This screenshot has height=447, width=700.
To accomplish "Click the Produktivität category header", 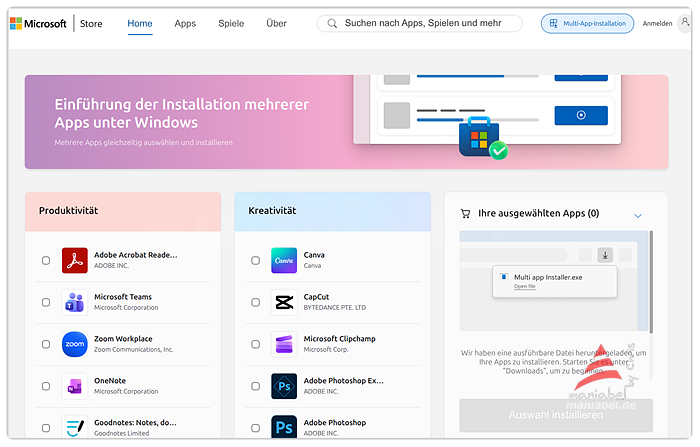I will (123, 211).
